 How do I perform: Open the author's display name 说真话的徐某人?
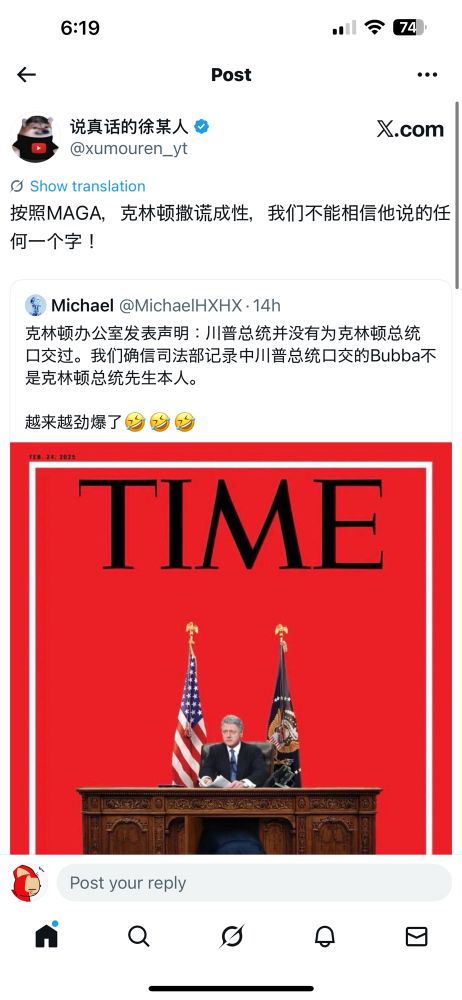click(x=130, y=126)
